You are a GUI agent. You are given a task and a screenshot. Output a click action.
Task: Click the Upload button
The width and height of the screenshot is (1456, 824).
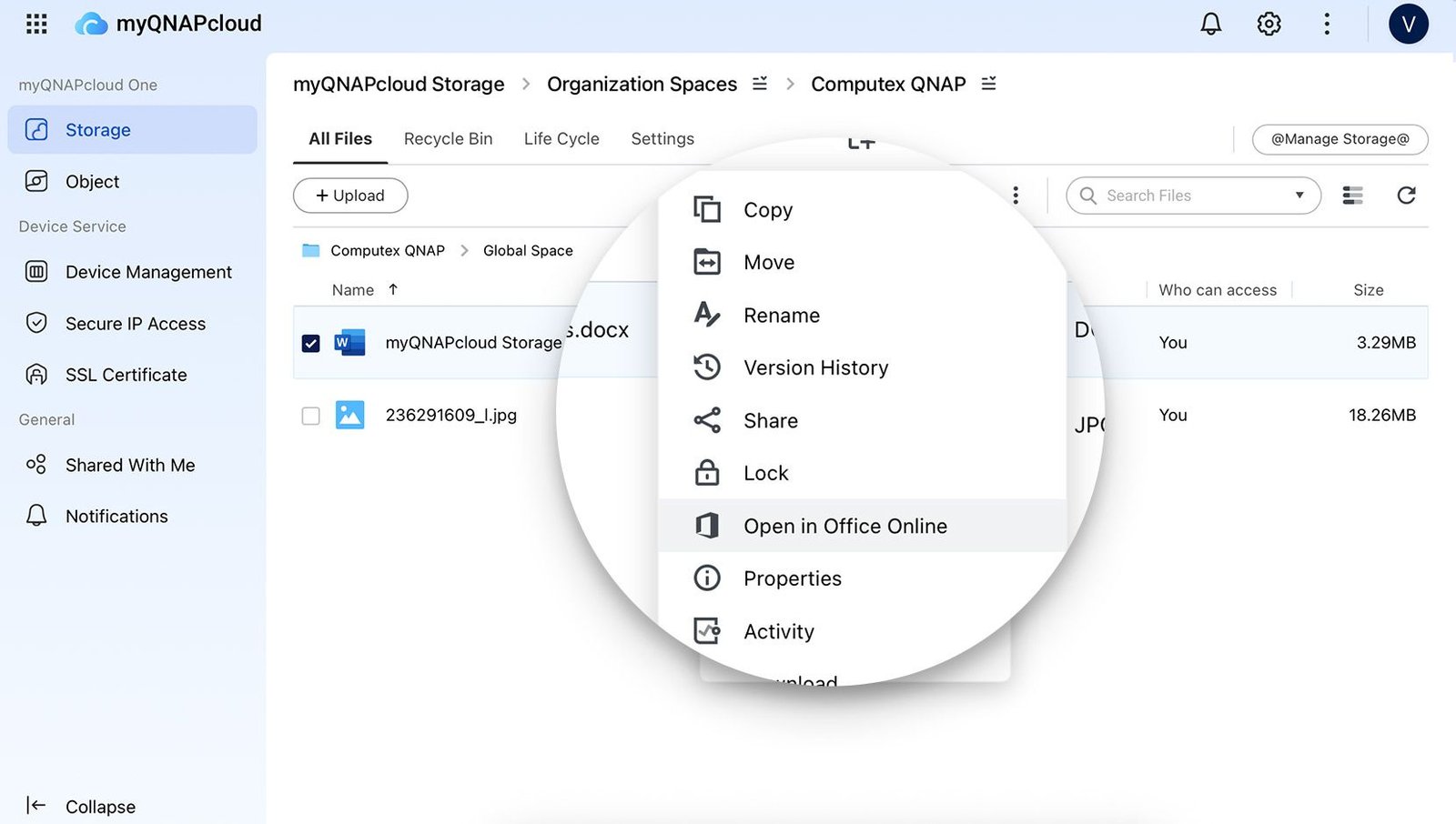click(350, 196)
